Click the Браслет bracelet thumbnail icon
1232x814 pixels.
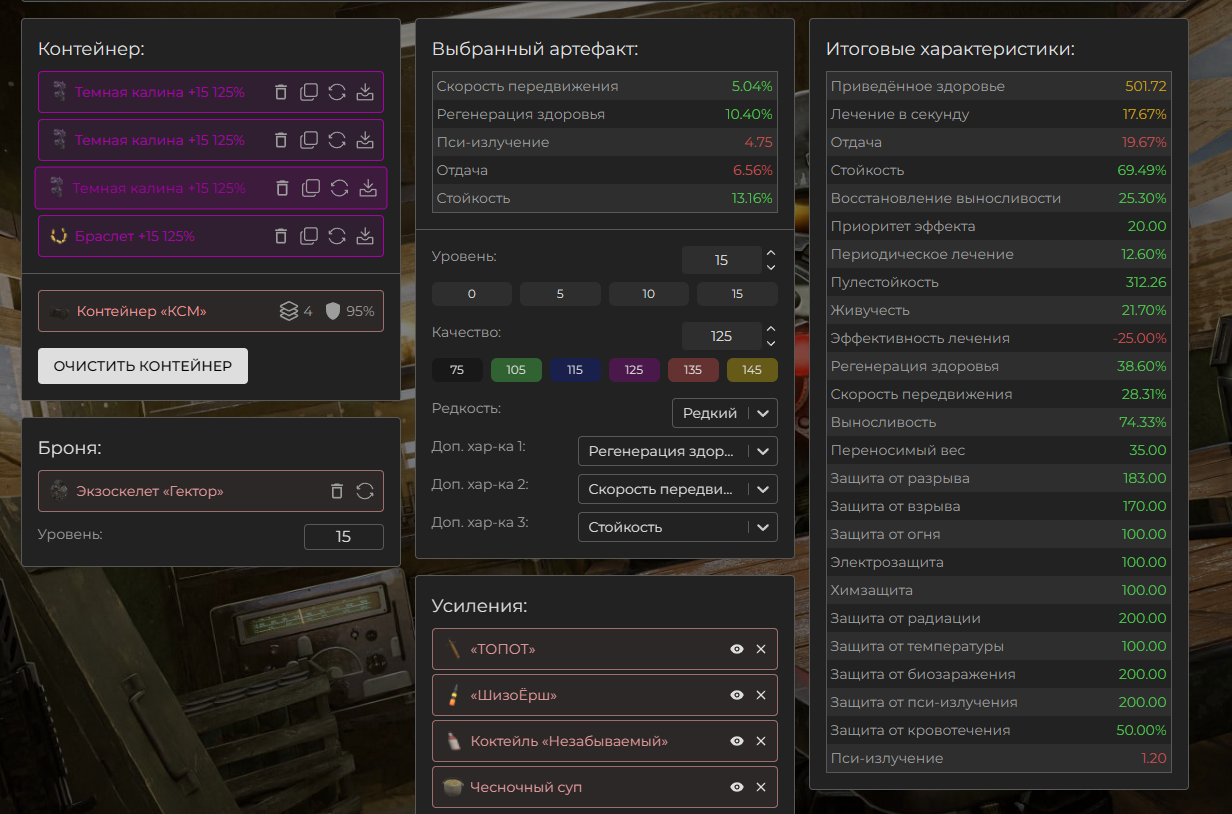click(59, 236)
